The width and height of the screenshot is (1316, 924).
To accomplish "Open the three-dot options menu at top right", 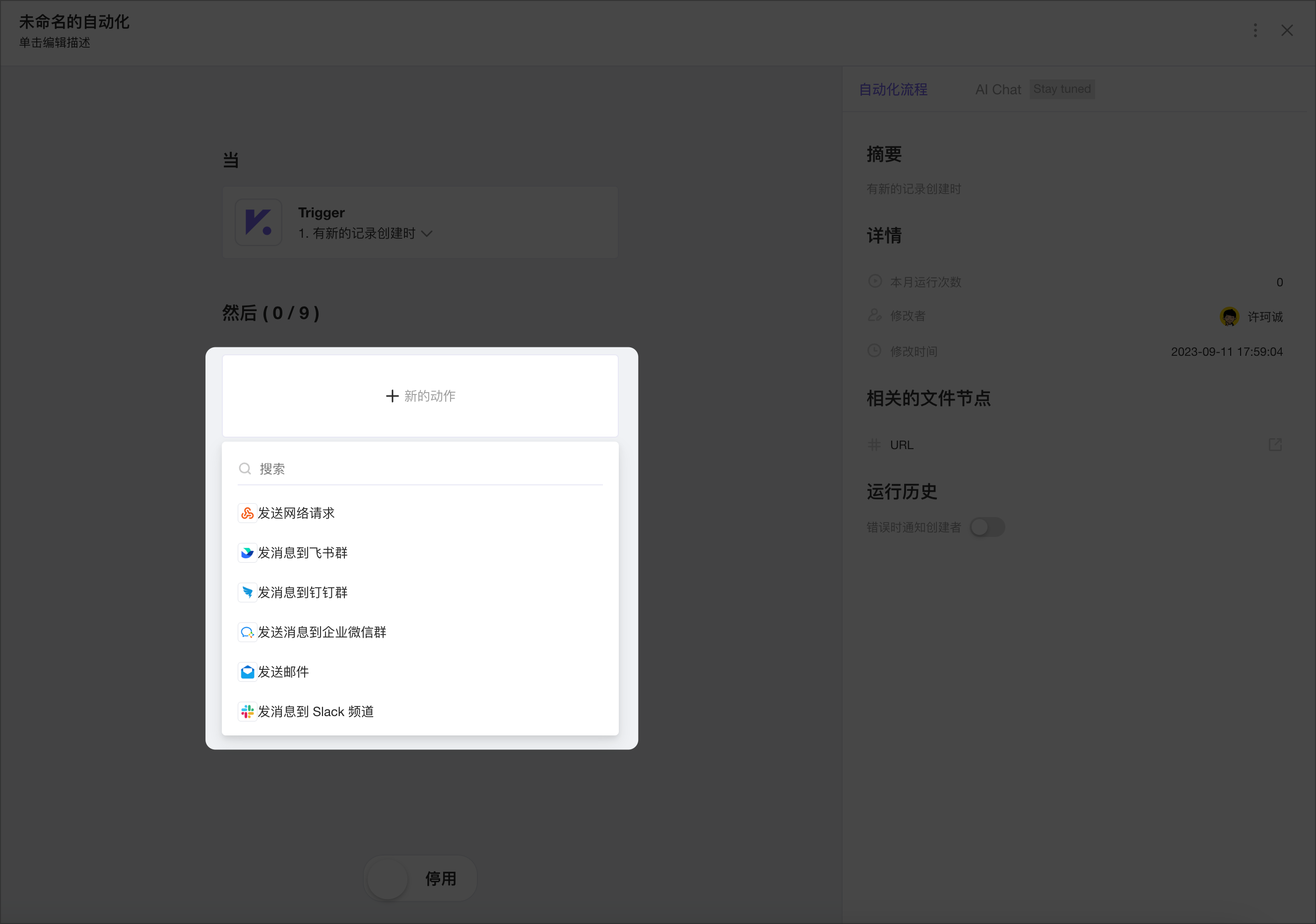I will pyautogui.click(x=1255, y=30).
